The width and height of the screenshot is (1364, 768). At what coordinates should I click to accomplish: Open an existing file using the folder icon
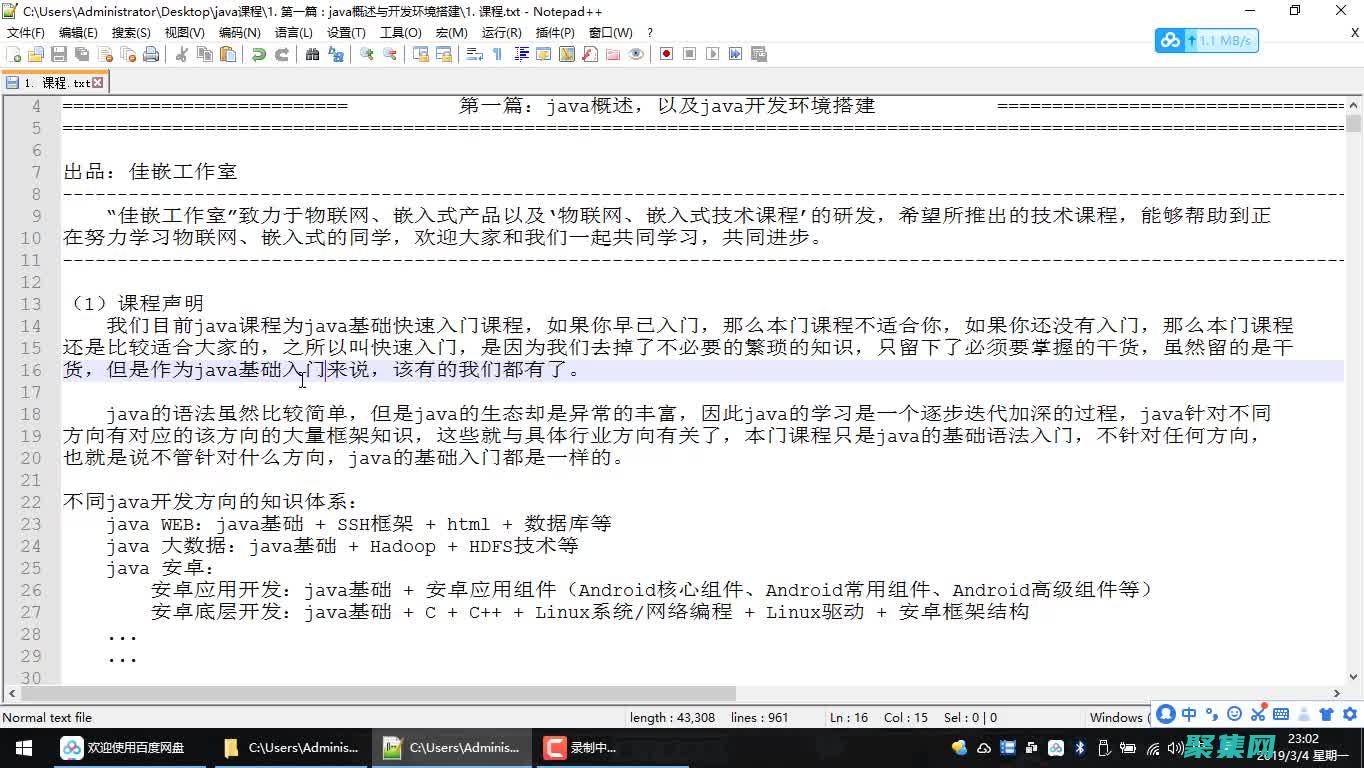pos(34,54)
